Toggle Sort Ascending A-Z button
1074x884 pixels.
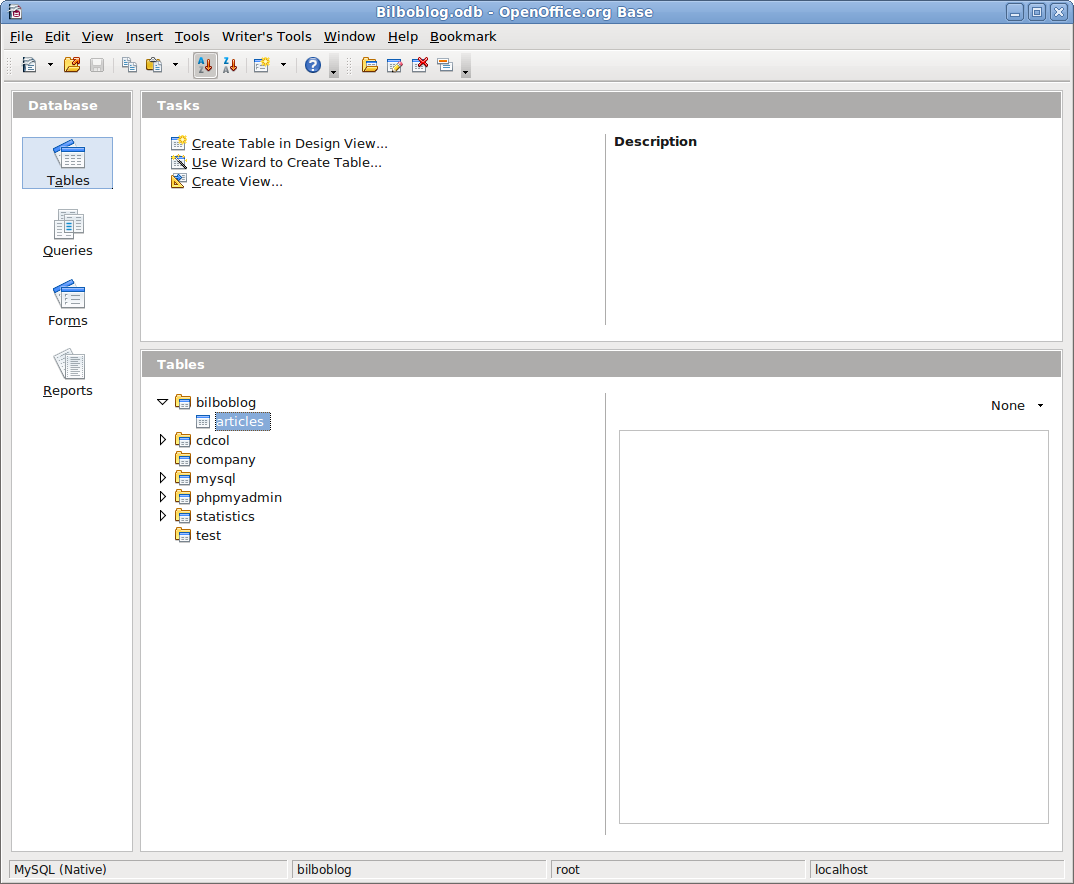205,65
